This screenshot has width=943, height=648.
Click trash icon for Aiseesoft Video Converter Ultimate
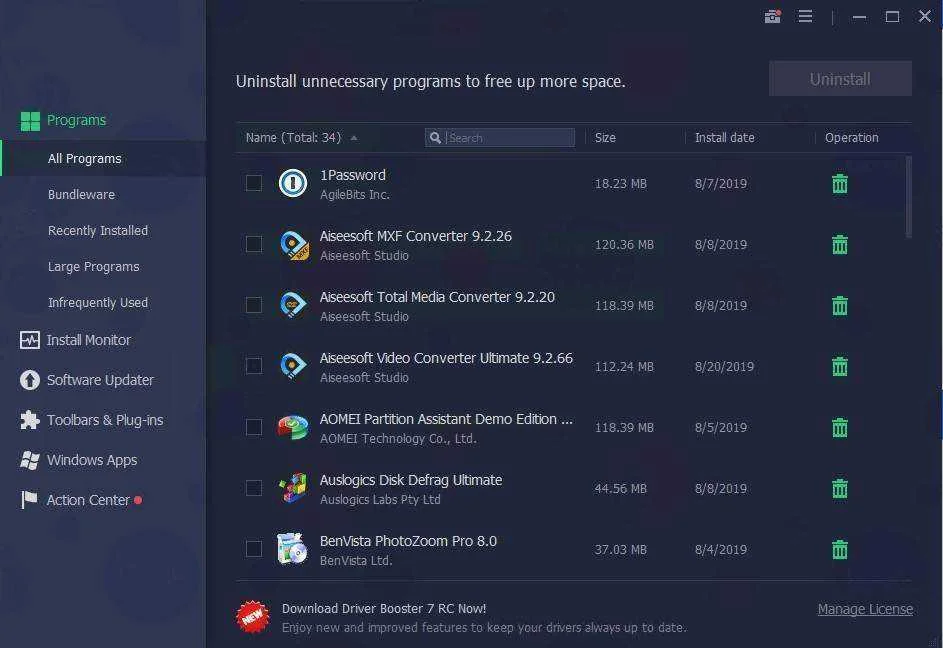[x=840, y=366]
